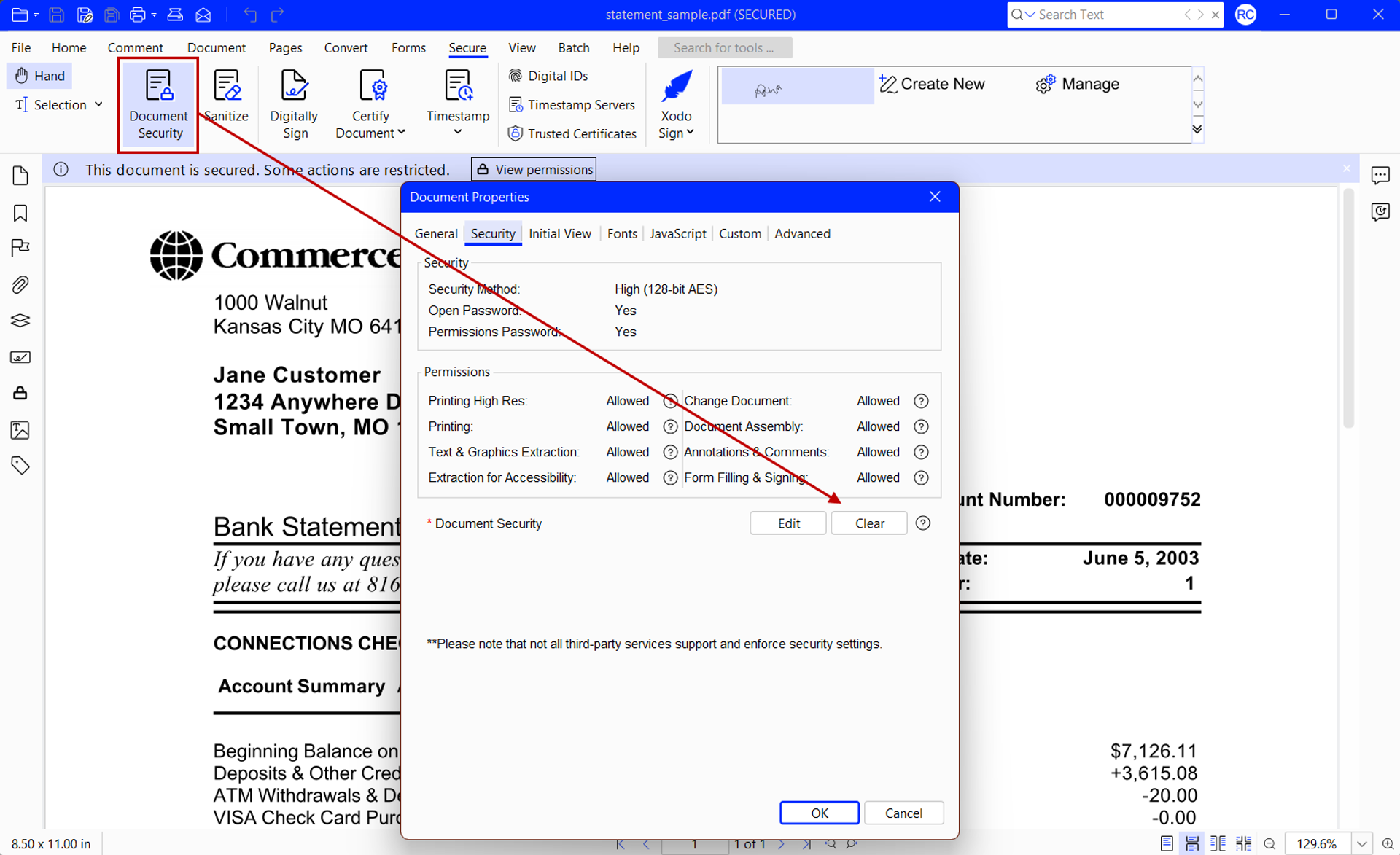Open the Attachments paperclip panel
This screenshot has height=855, width=1400.
click(20, 284)
